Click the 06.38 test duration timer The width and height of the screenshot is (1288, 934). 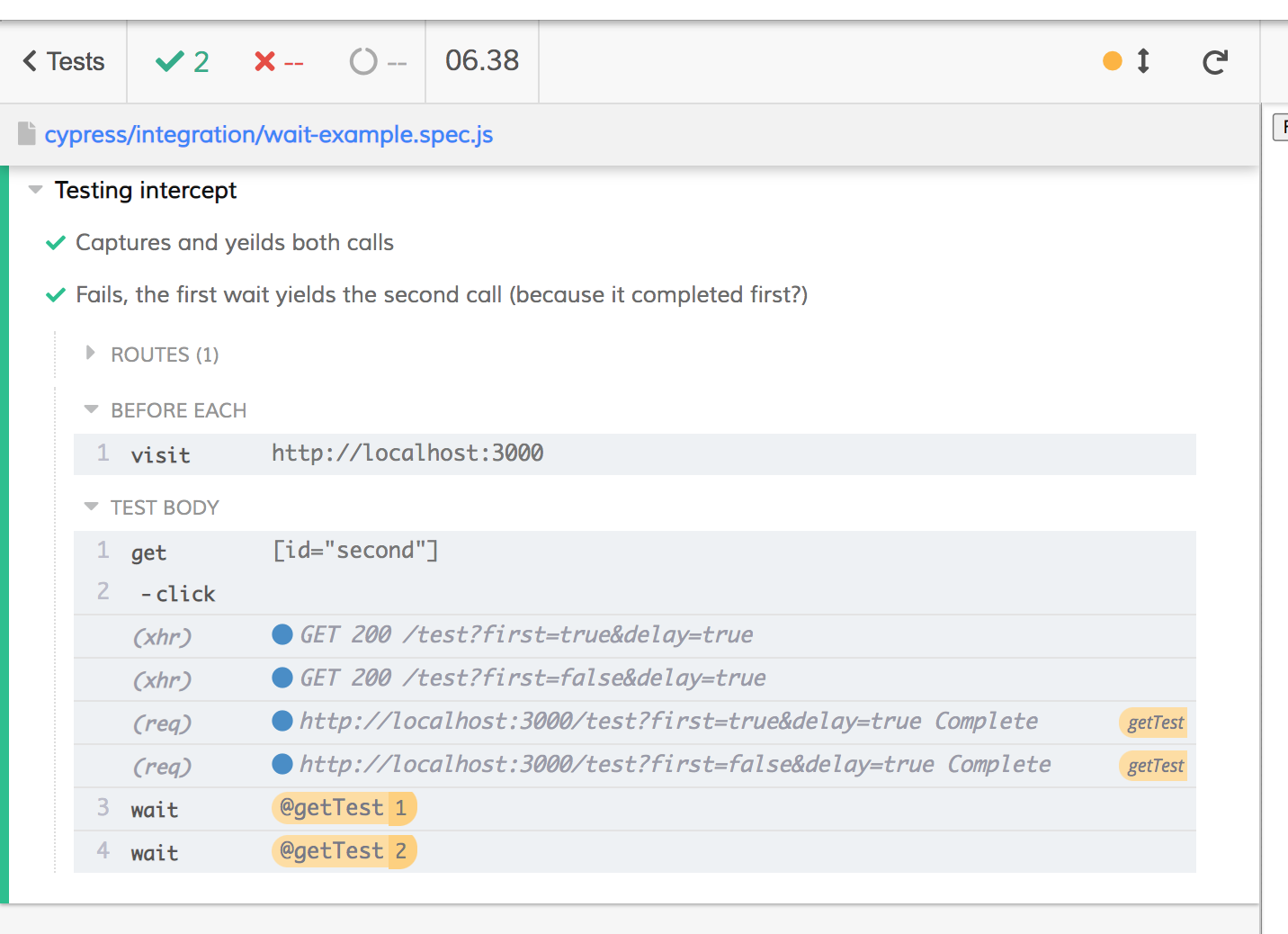click(482, 61)
